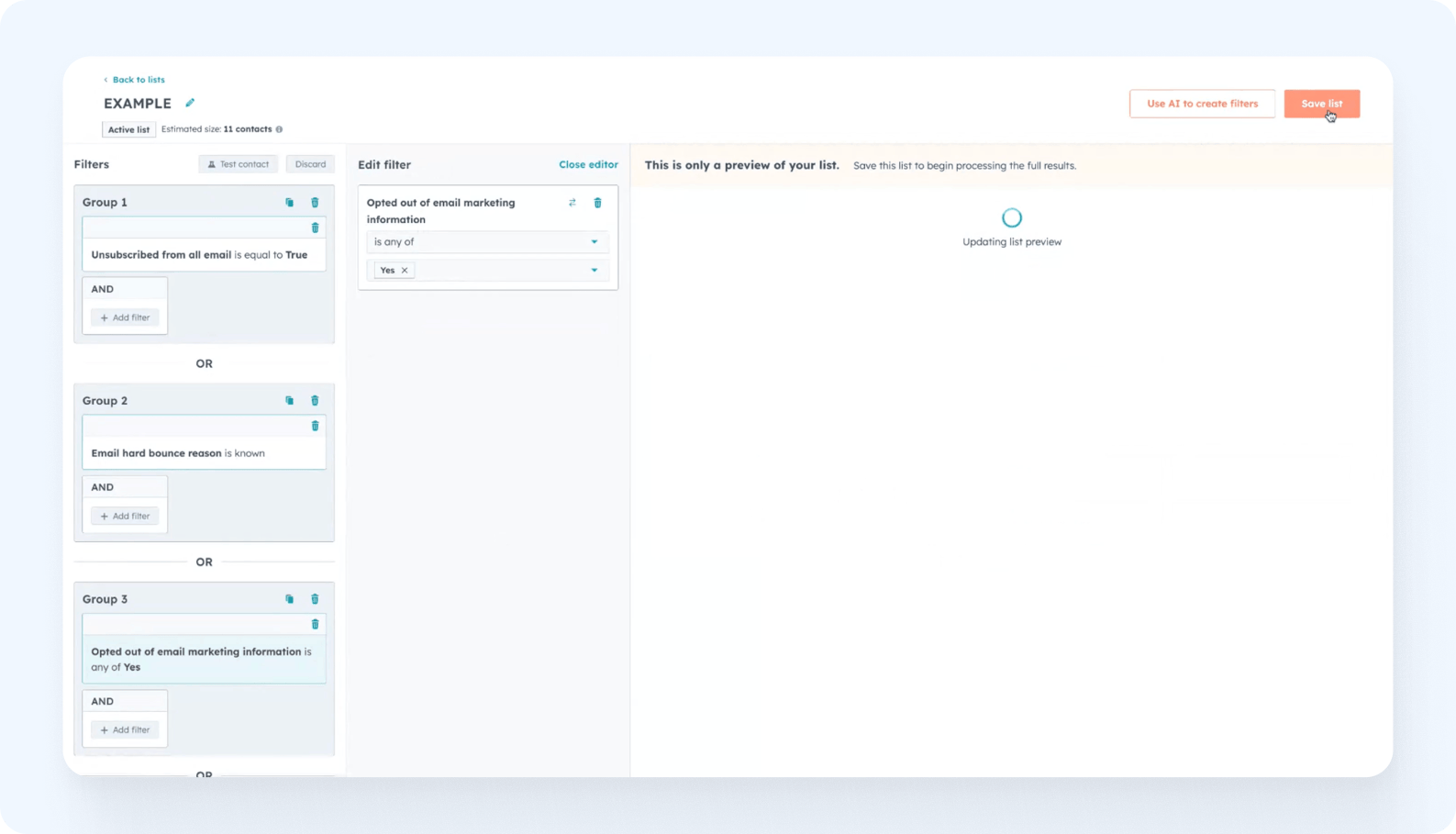Click the pencil icon to rename EXAMPLE list
The image size is (1456, 834).
coord(190,103)
